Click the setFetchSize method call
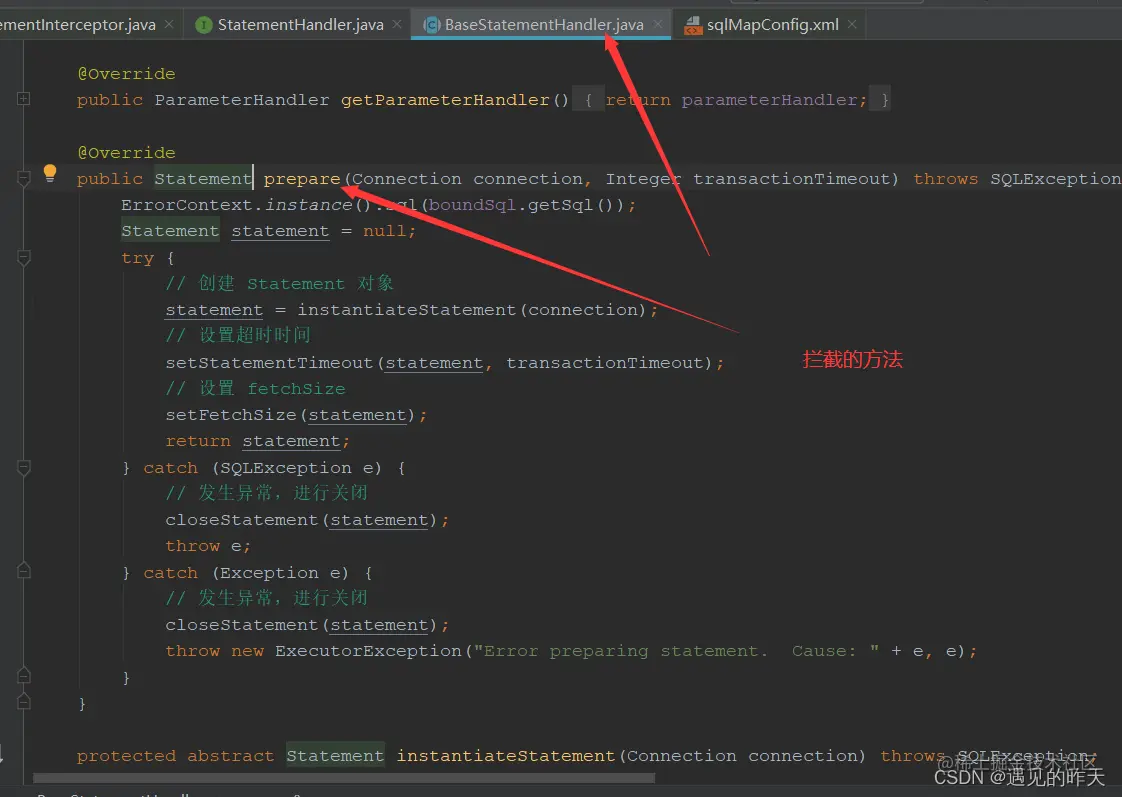This screenshot has width=1122, height=797. coord(231,415)
